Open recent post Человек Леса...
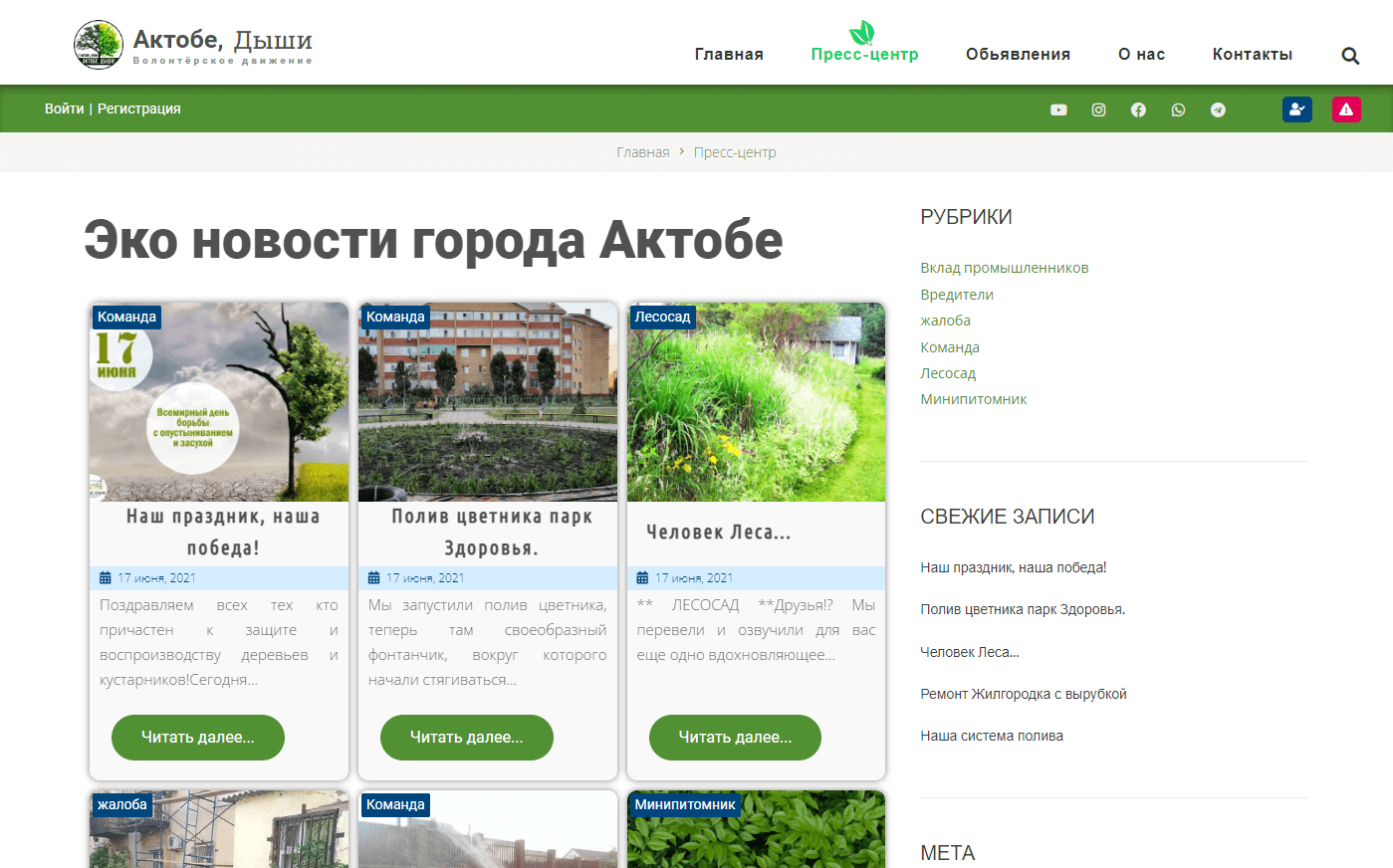Viewport: 1393px width, 868px height. (970, 652)
